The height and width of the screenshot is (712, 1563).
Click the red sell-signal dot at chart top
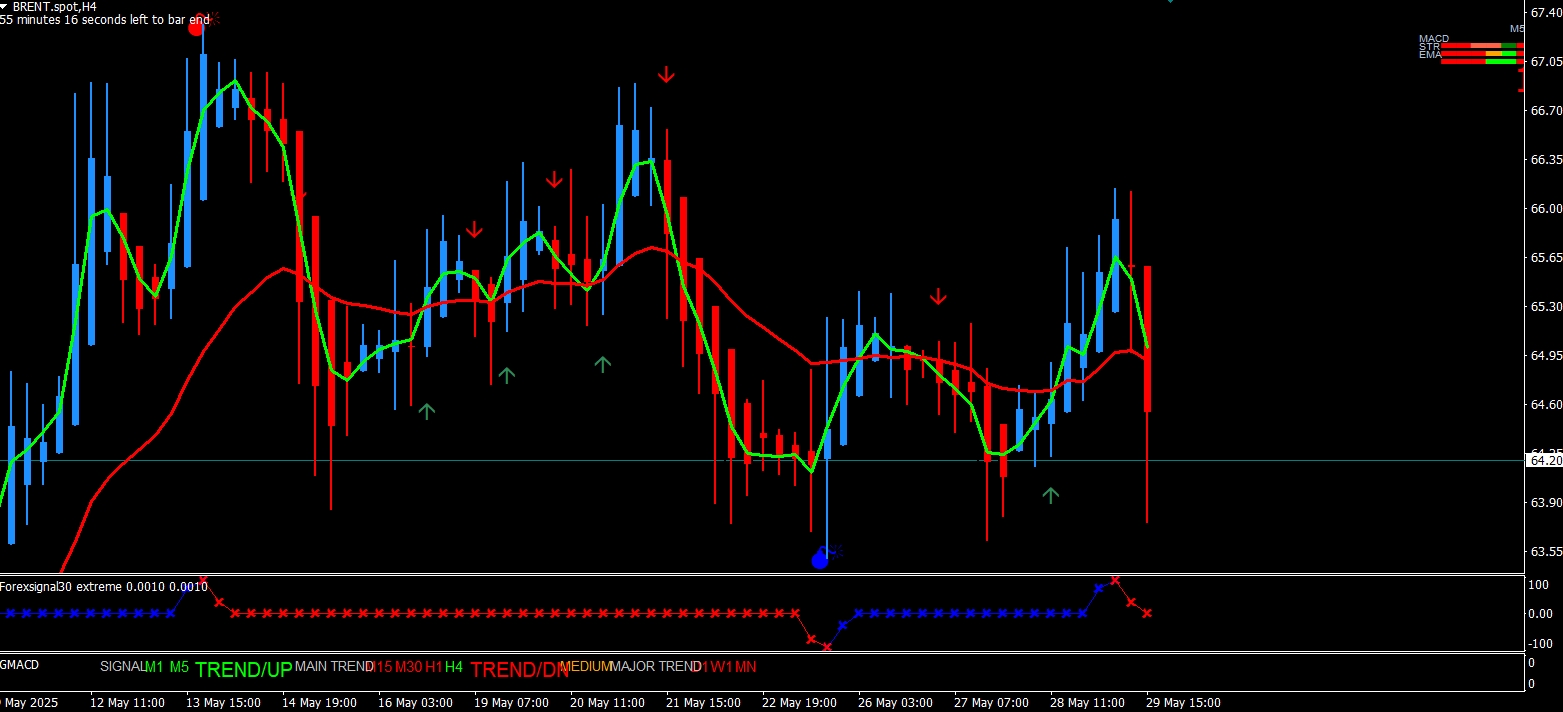pos(196,28)
